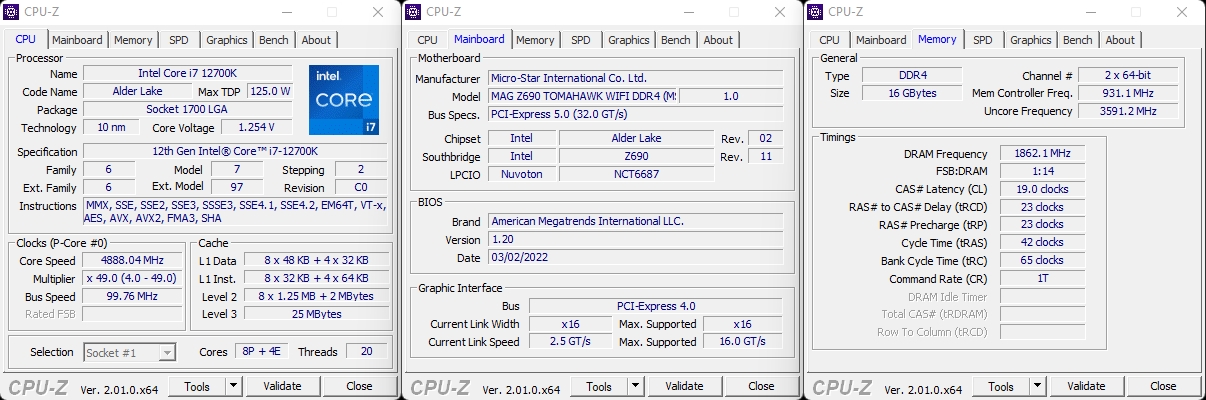Screen dimensions: 1206x400
Task: Open Bench tab in CPU window
Action: (x=274, y=40)
